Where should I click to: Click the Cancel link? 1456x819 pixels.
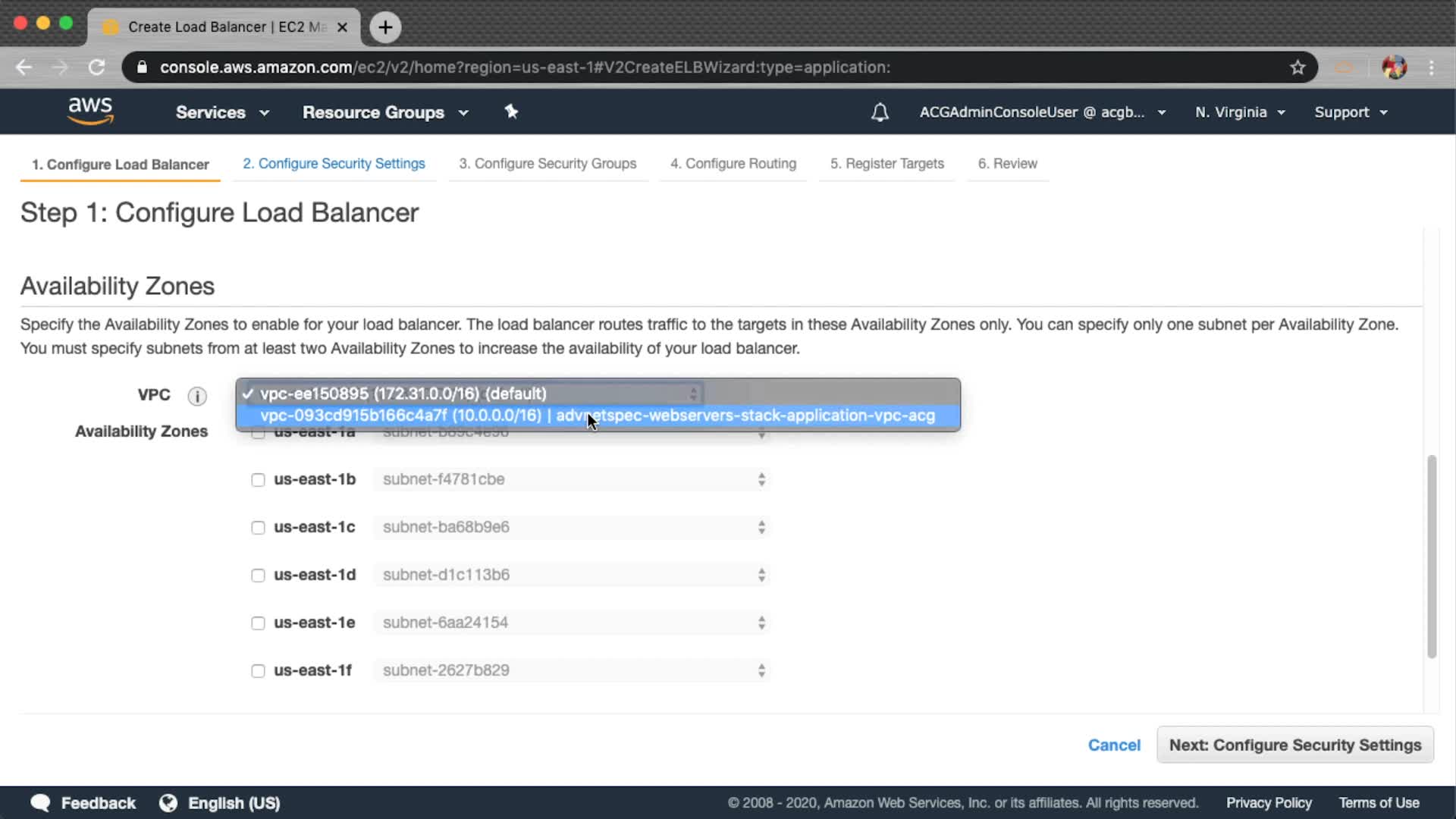coord(1113,745)
